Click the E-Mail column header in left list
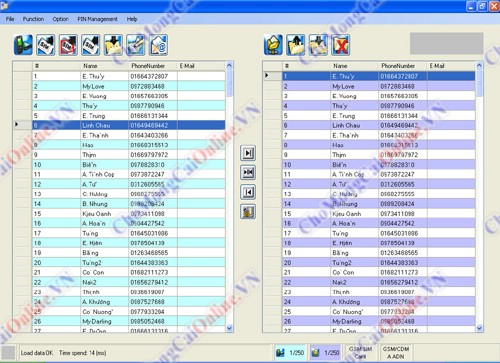 click(x=201, y=66)
